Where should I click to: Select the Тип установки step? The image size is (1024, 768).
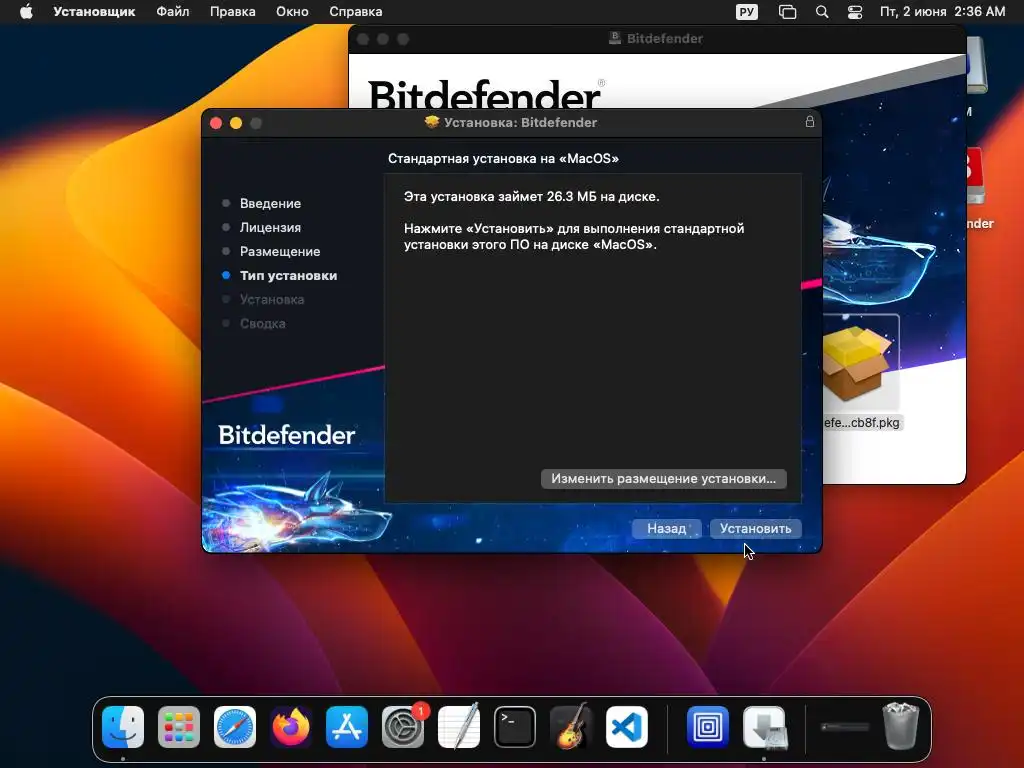pyautogui.click(x=288, y=276)
